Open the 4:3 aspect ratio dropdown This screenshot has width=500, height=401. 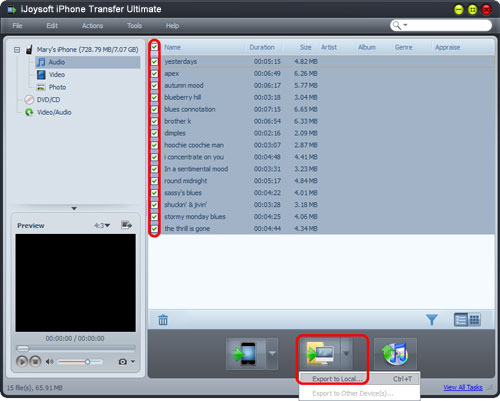[x=102, y=226]
